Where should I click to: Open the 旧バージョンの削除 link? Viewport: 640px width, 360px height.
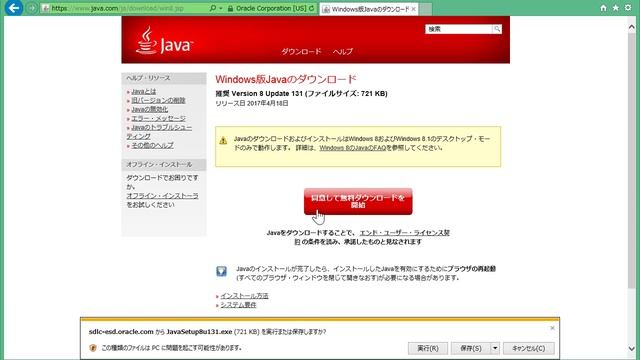(x=158, y=100)
